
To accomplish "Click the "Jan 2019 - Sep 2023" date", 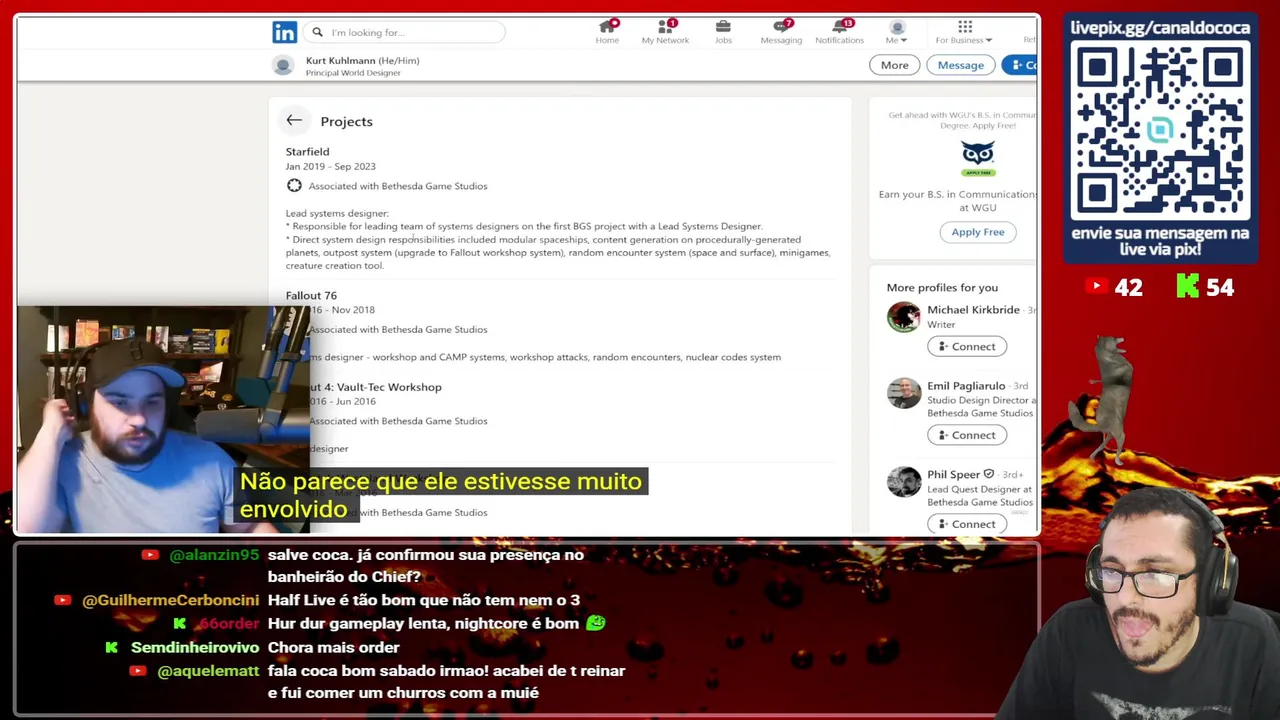I will pos(330,166).
